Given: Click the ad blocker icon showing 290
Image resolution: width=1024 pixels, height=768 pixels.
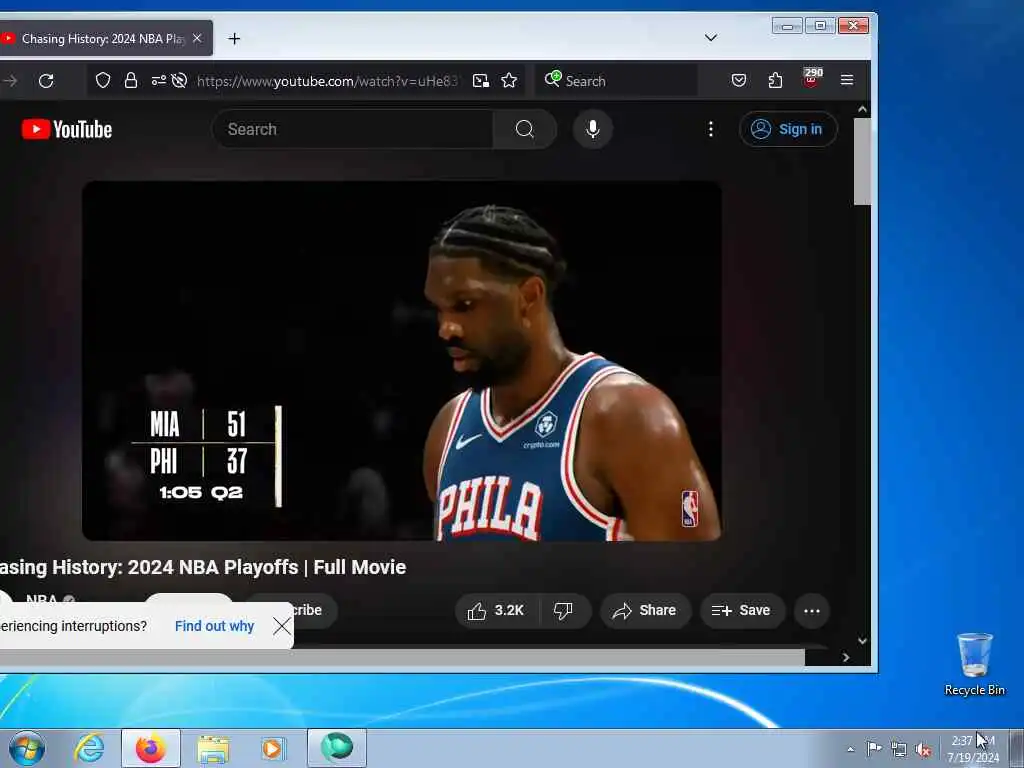Looking at the screenshot, I should pyautogui.click(x=812, y=78).
